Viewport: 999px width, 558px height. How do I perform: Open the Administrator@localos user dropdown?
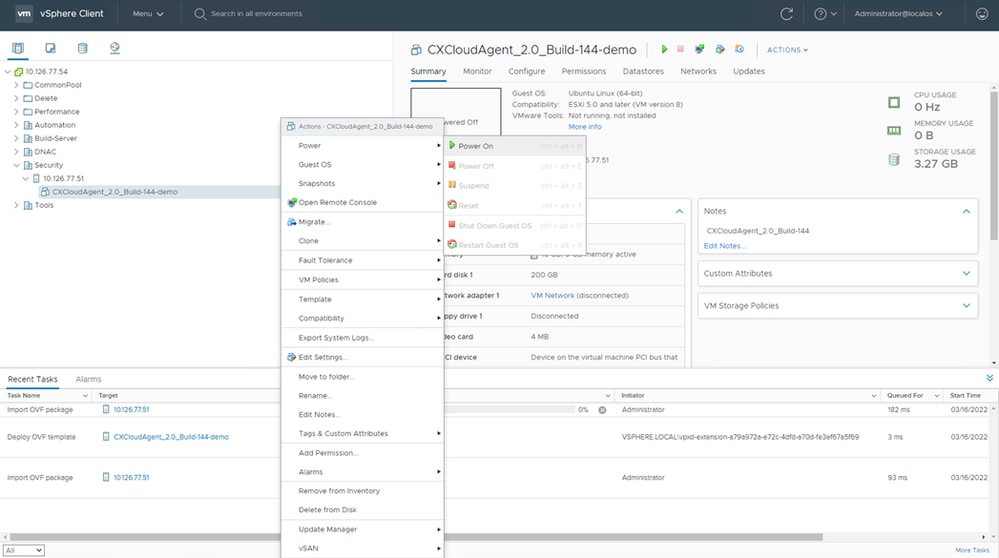[898, 13]
